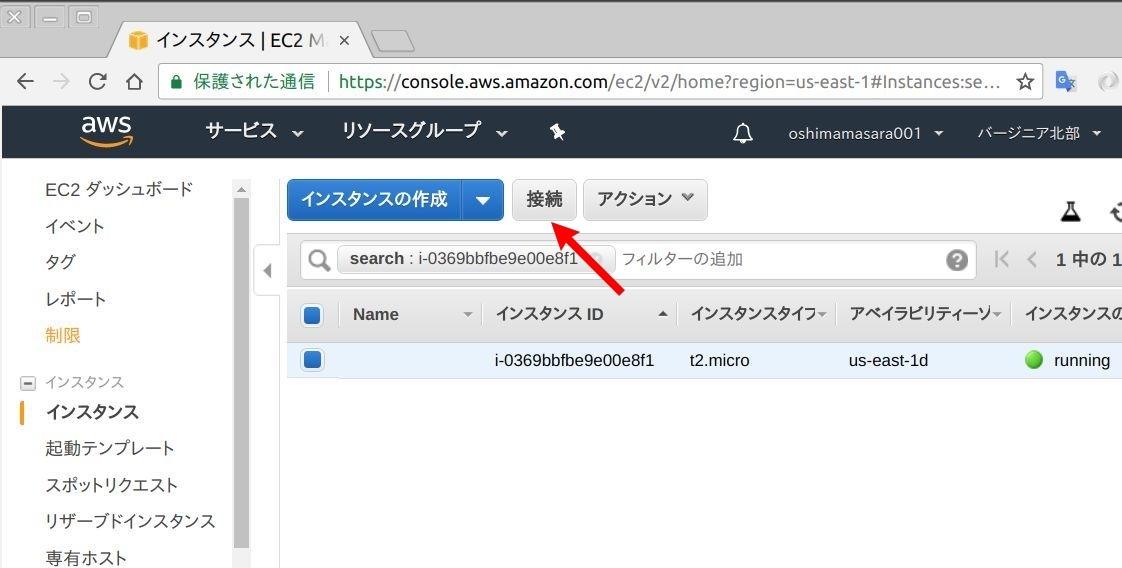Toggle checkbox for instance i-0369bbfbe9e00e8f1
This screenshot has width=1122, height=568.
click(312, 359)
